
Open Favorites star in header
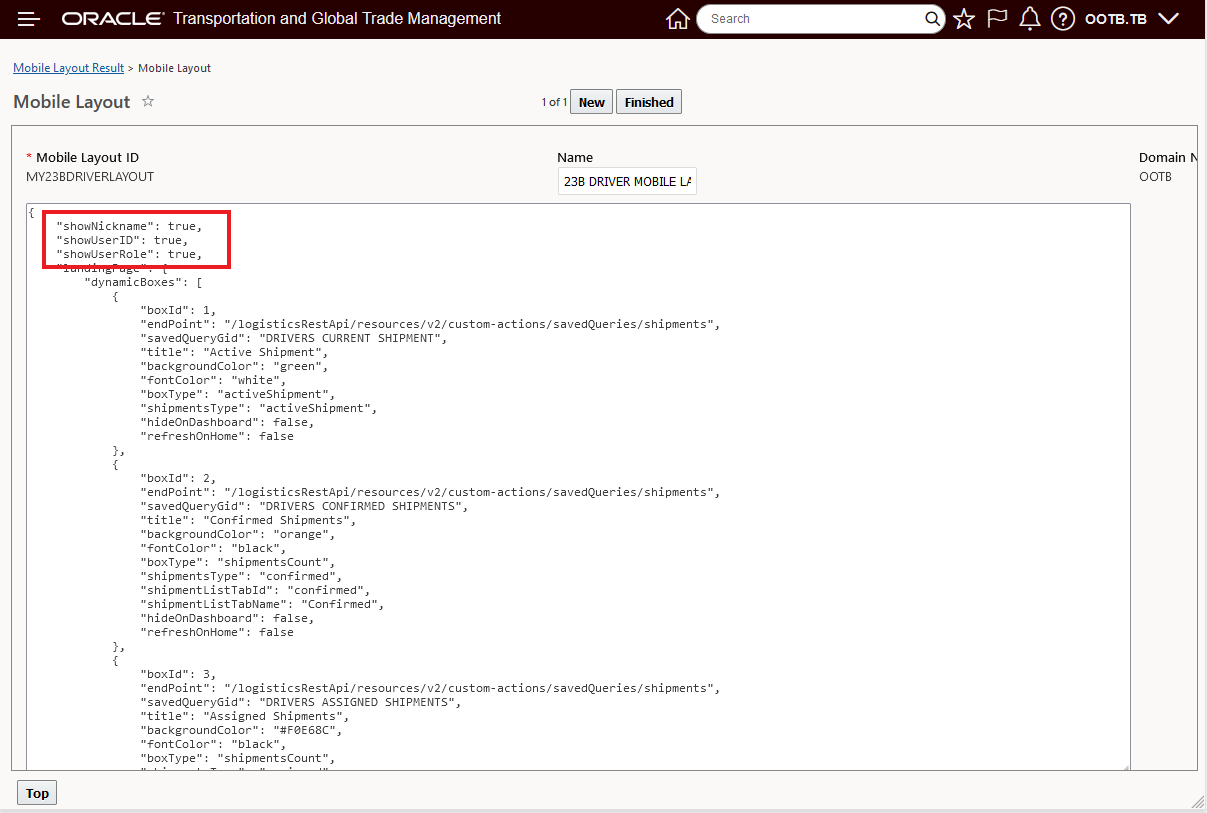coord(964,19)
